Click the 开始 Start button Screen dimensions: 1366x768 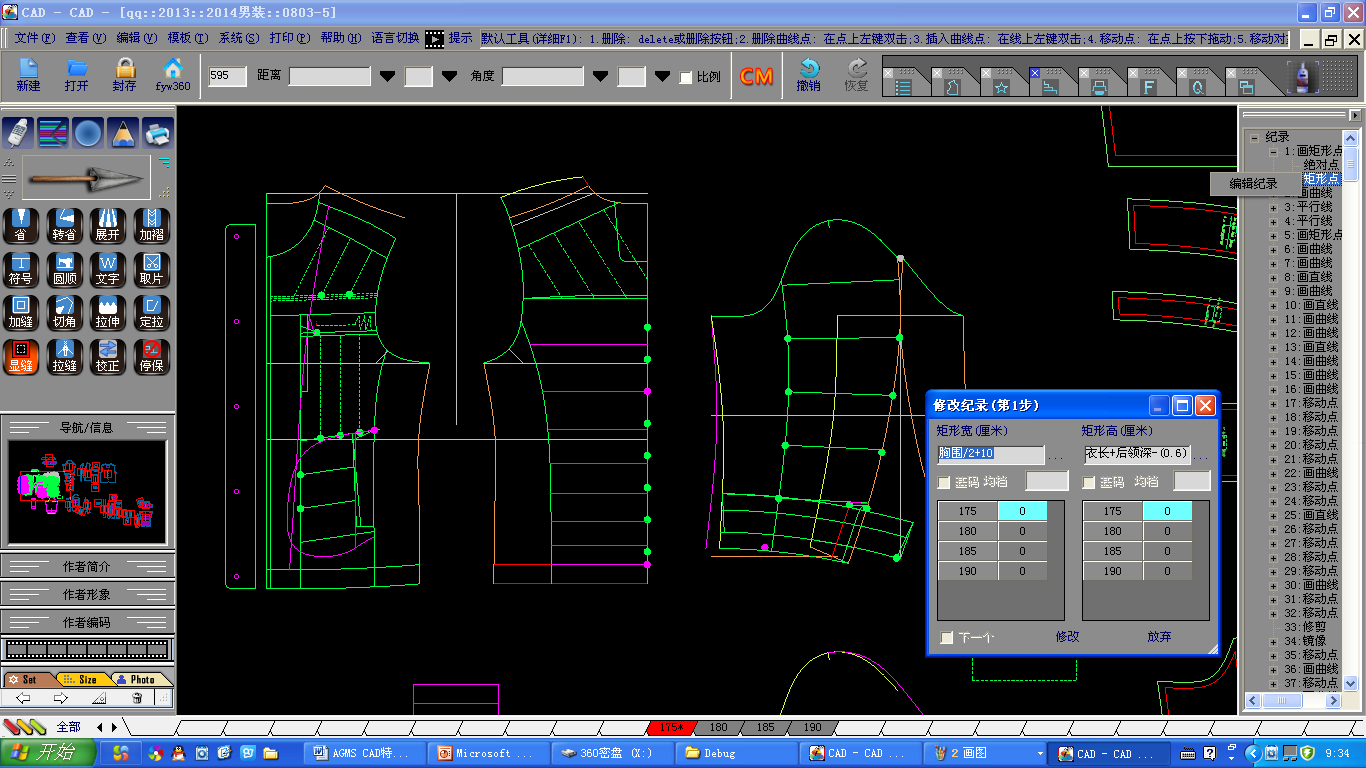pyautogui.click(x=48, y=753)
